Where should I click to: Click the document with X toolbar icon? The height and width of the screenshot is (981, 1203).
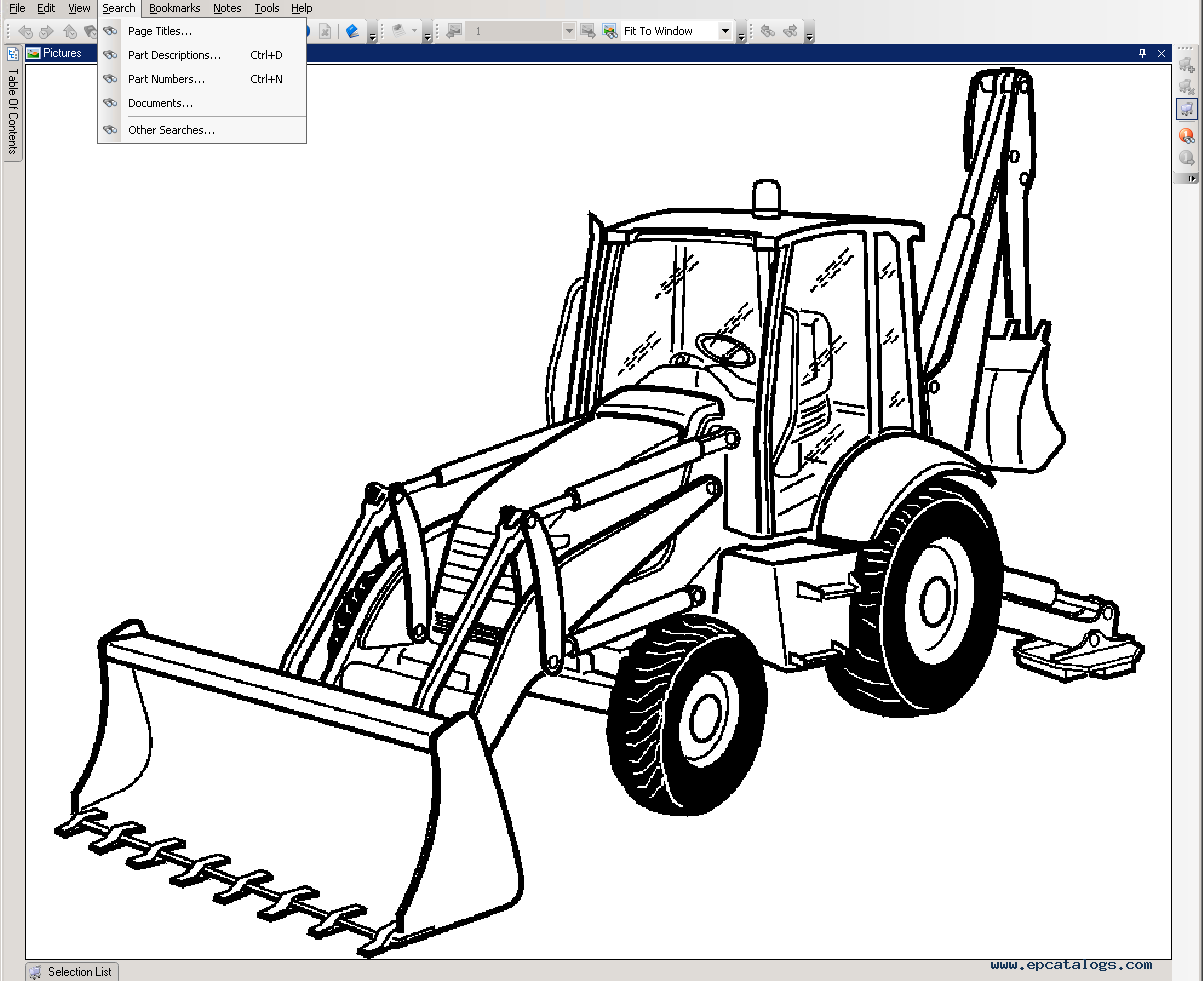pos(326,31)
